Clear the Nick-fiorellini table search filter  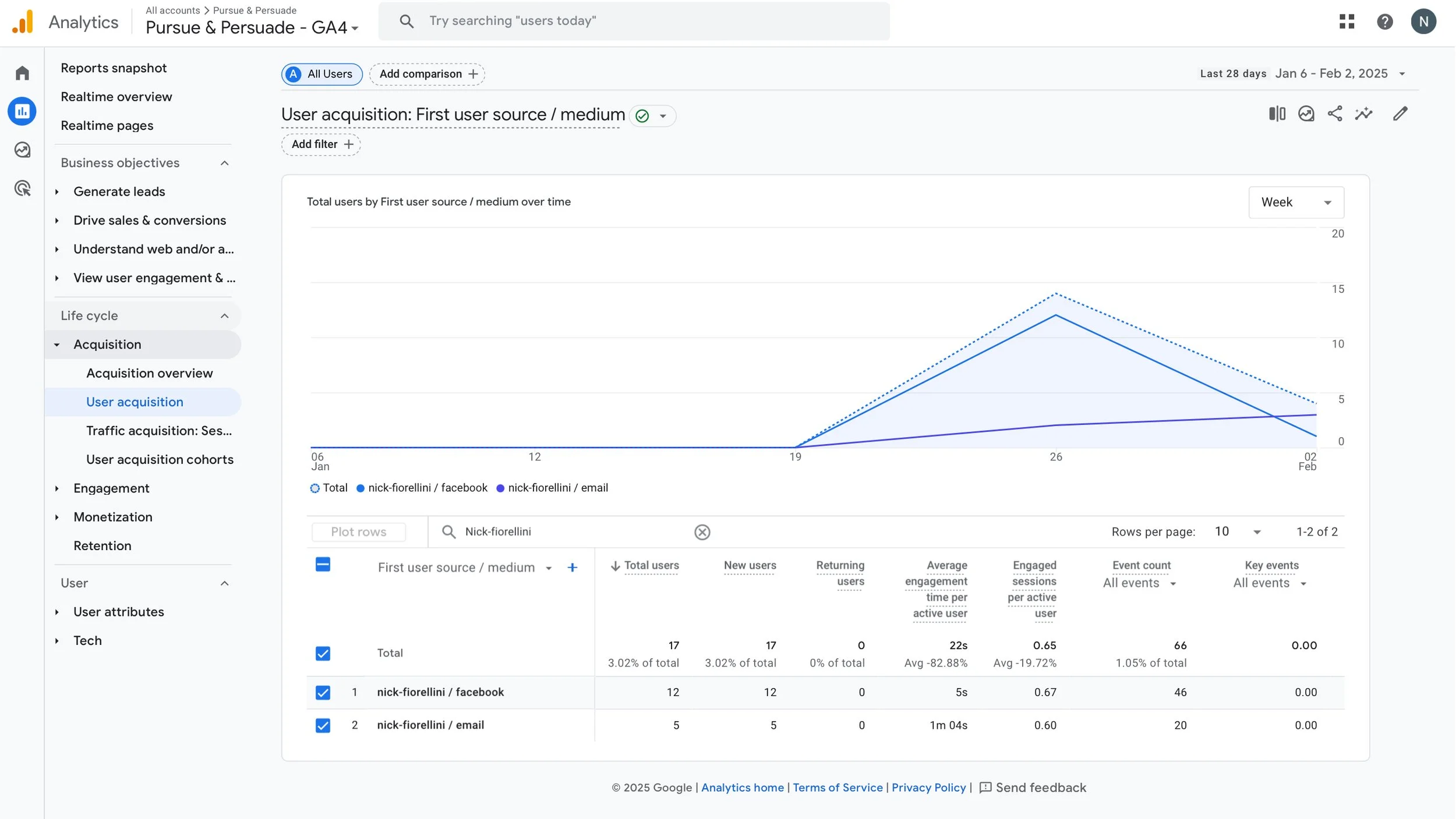click(x=702, y=531)
